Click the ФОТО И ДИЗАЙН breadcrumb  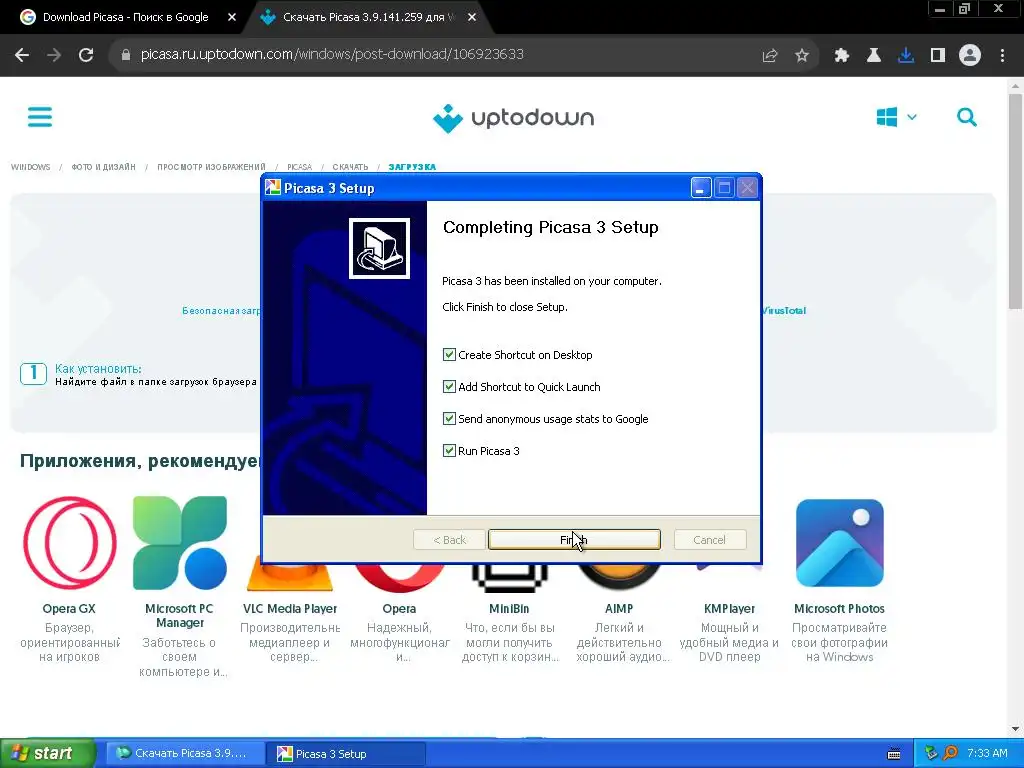pos(104,167)
